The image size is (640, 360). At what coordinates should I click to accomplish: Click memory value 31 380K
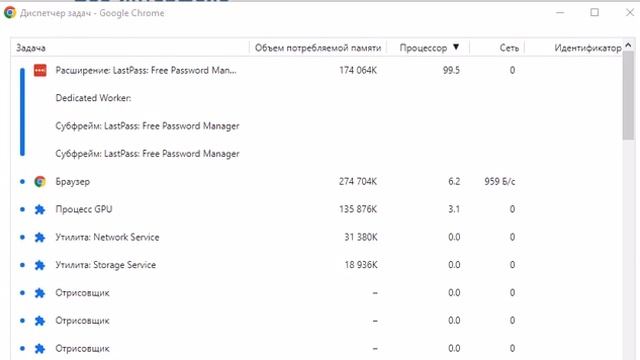coord(361,237)
